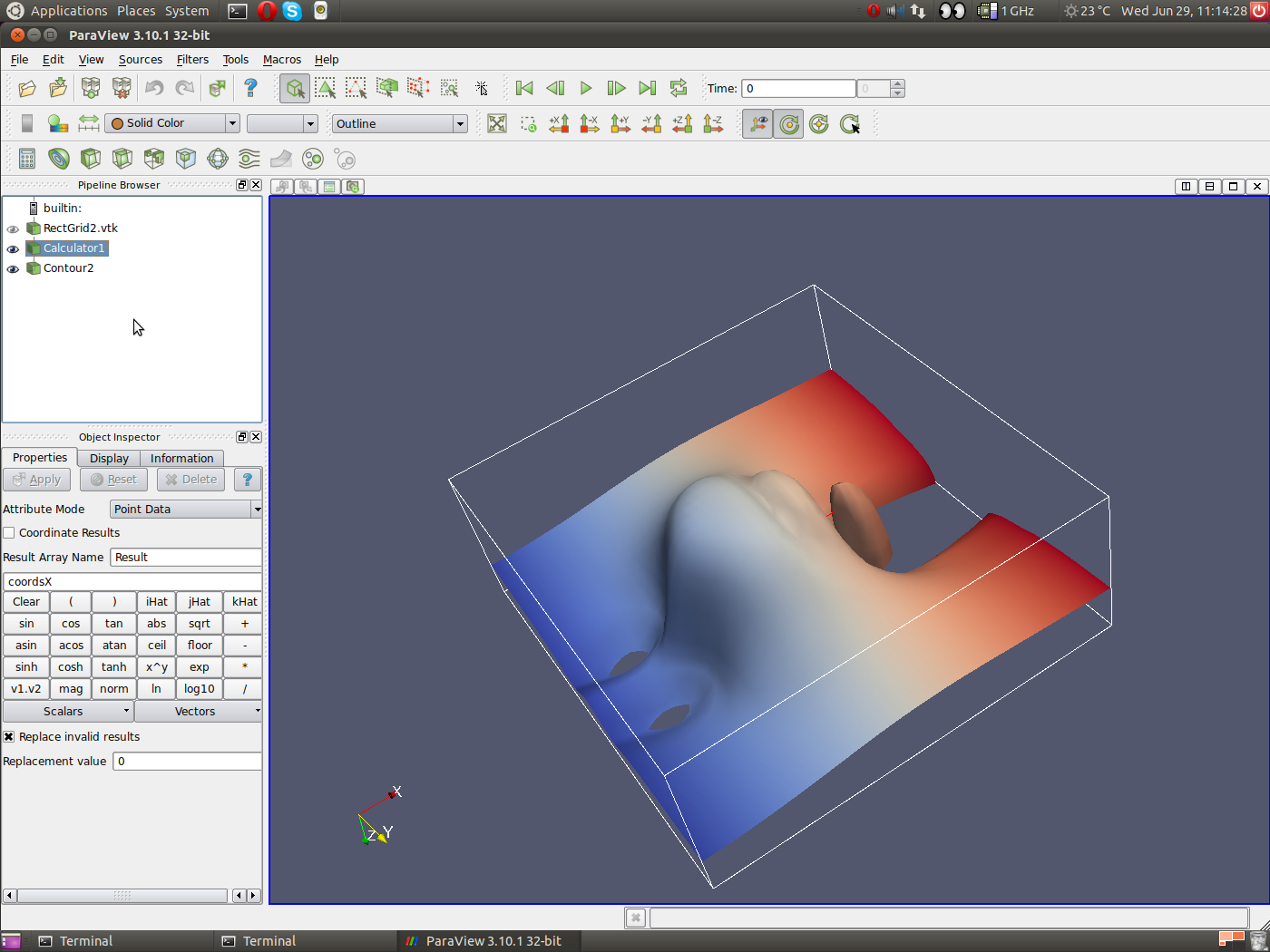The height and width of the screenshot is (952, 1270).
Task: Enable Coordinate Results checkbox
Action: 9,533
